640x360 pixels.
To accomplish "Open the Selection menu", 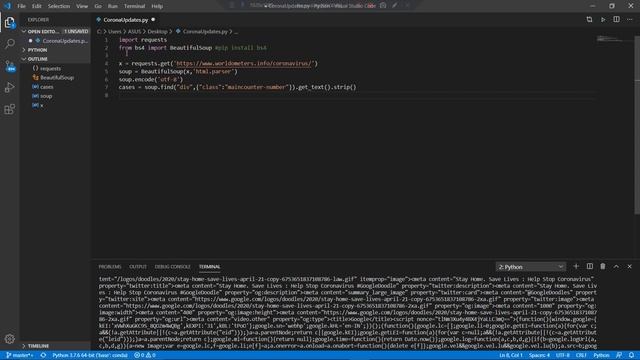I will [59, 6].
